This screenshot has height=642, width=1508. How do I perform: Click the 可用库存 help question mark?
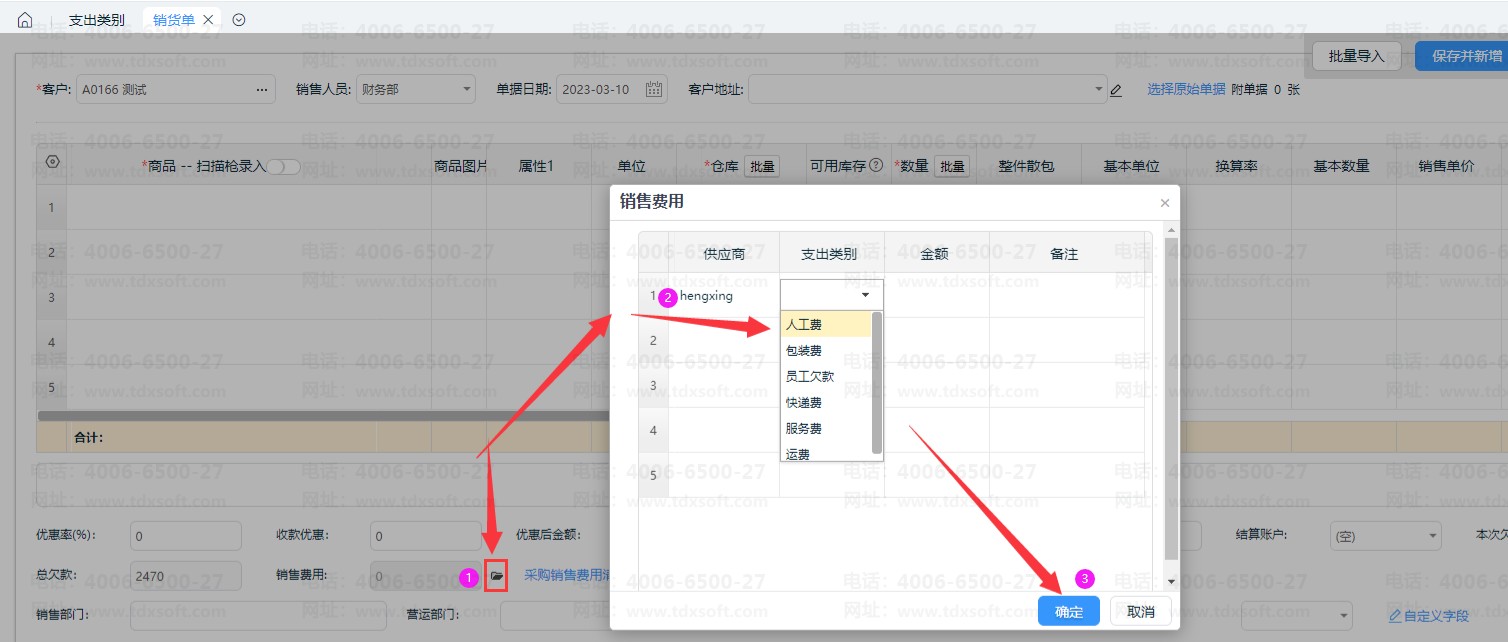(x=876, y=166)
